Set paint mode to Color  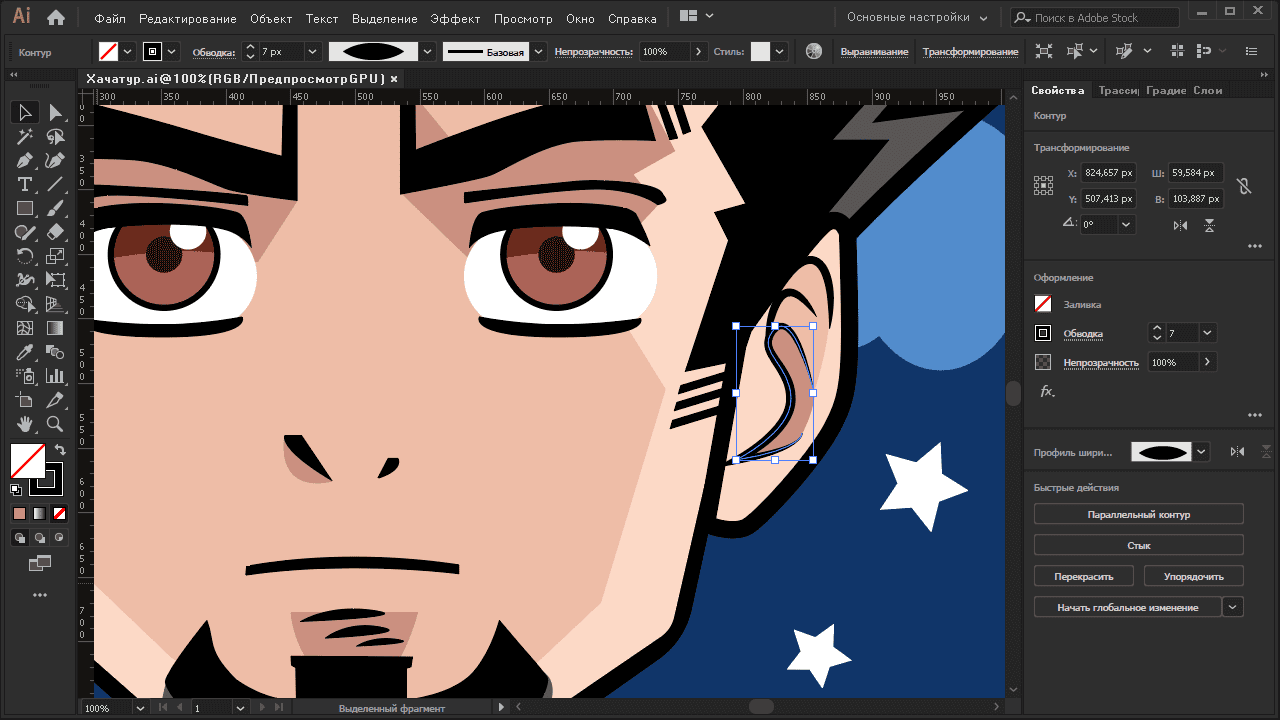[x=19, y=513]
